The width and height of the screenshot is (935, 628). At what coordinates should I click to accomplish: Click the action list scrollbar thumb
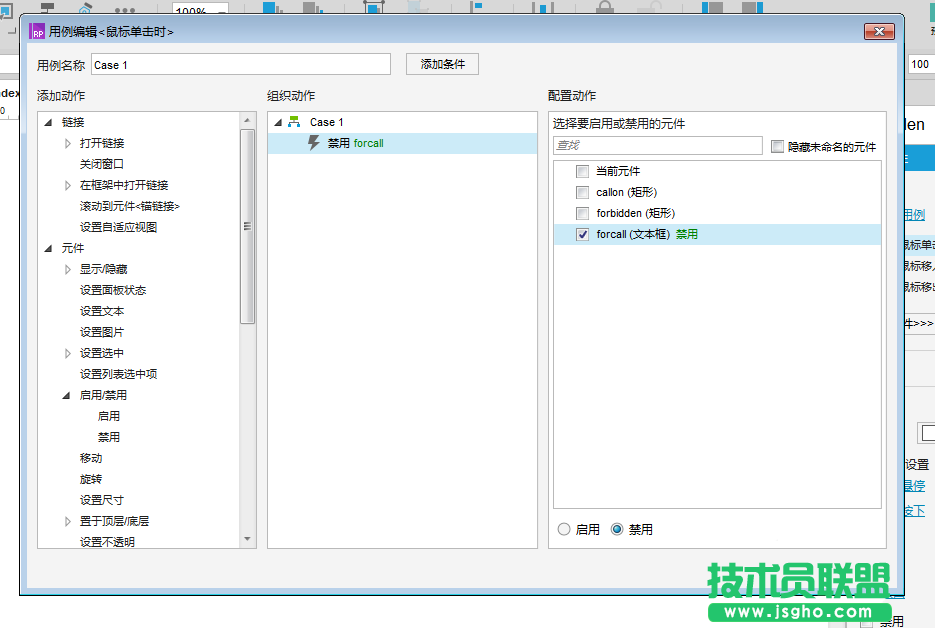coord(247,227)
